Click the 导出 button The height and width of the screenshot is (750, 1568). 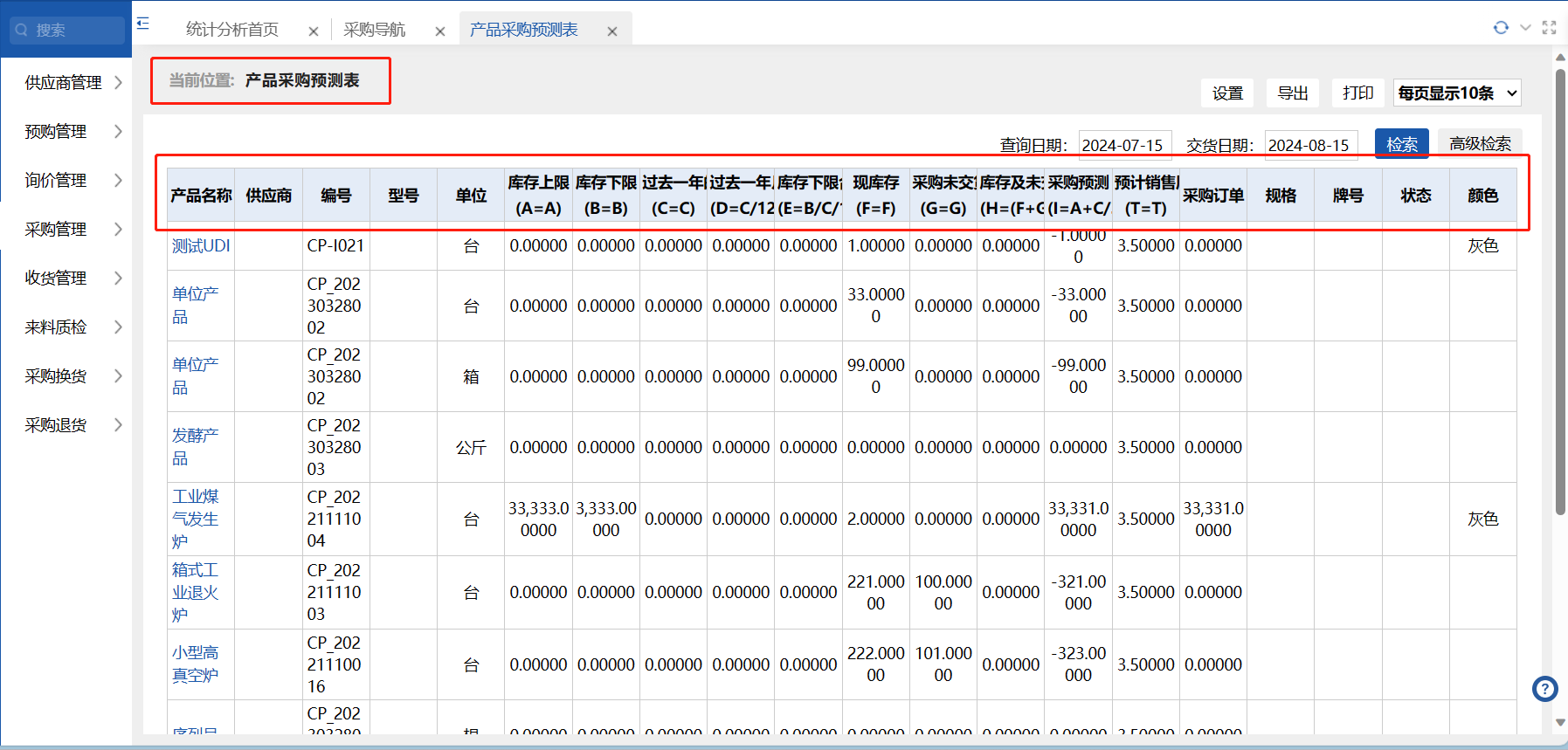1293,93
